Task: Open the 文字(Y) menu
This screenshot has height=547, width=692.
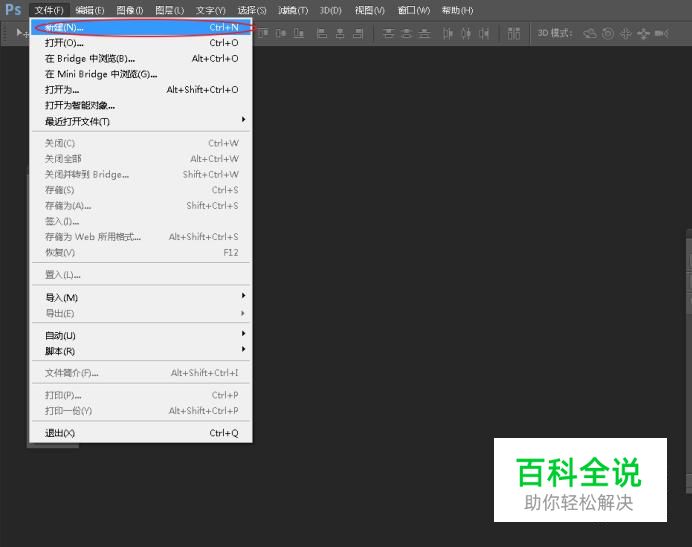Action: click(x=211, y=10)
